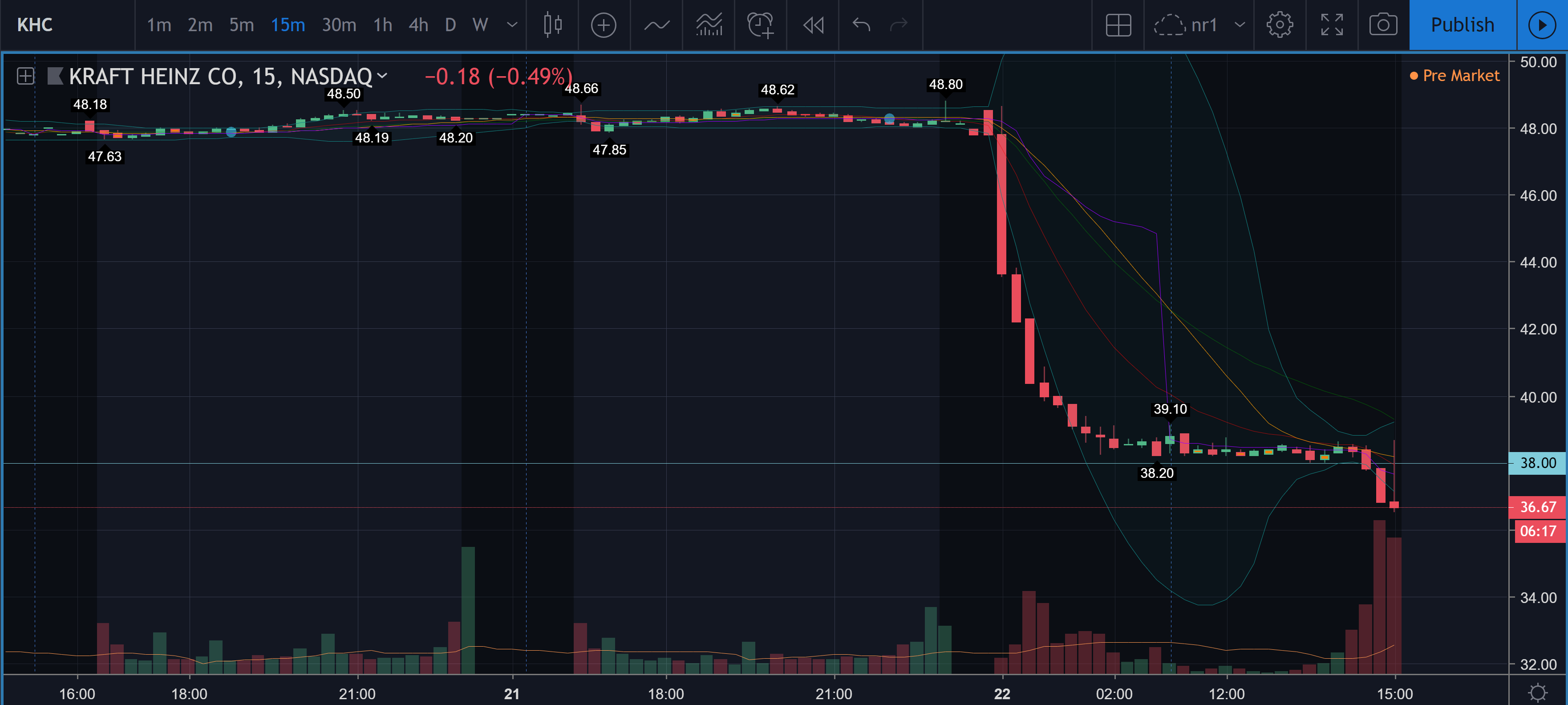Toggle fullscreen mode

tap(1331, 25)
